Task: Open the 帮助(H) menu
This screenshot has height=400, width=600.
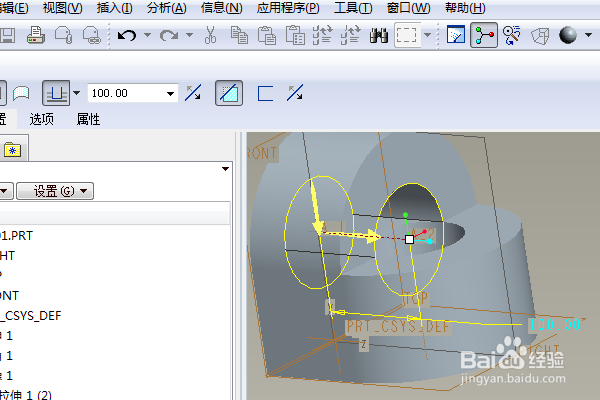Action: [465, 8]
